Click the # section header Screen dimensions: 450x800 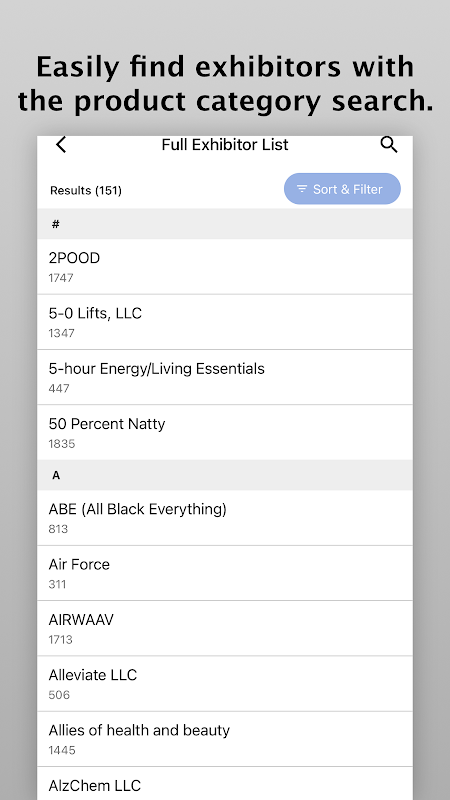[x=224, y=224]
